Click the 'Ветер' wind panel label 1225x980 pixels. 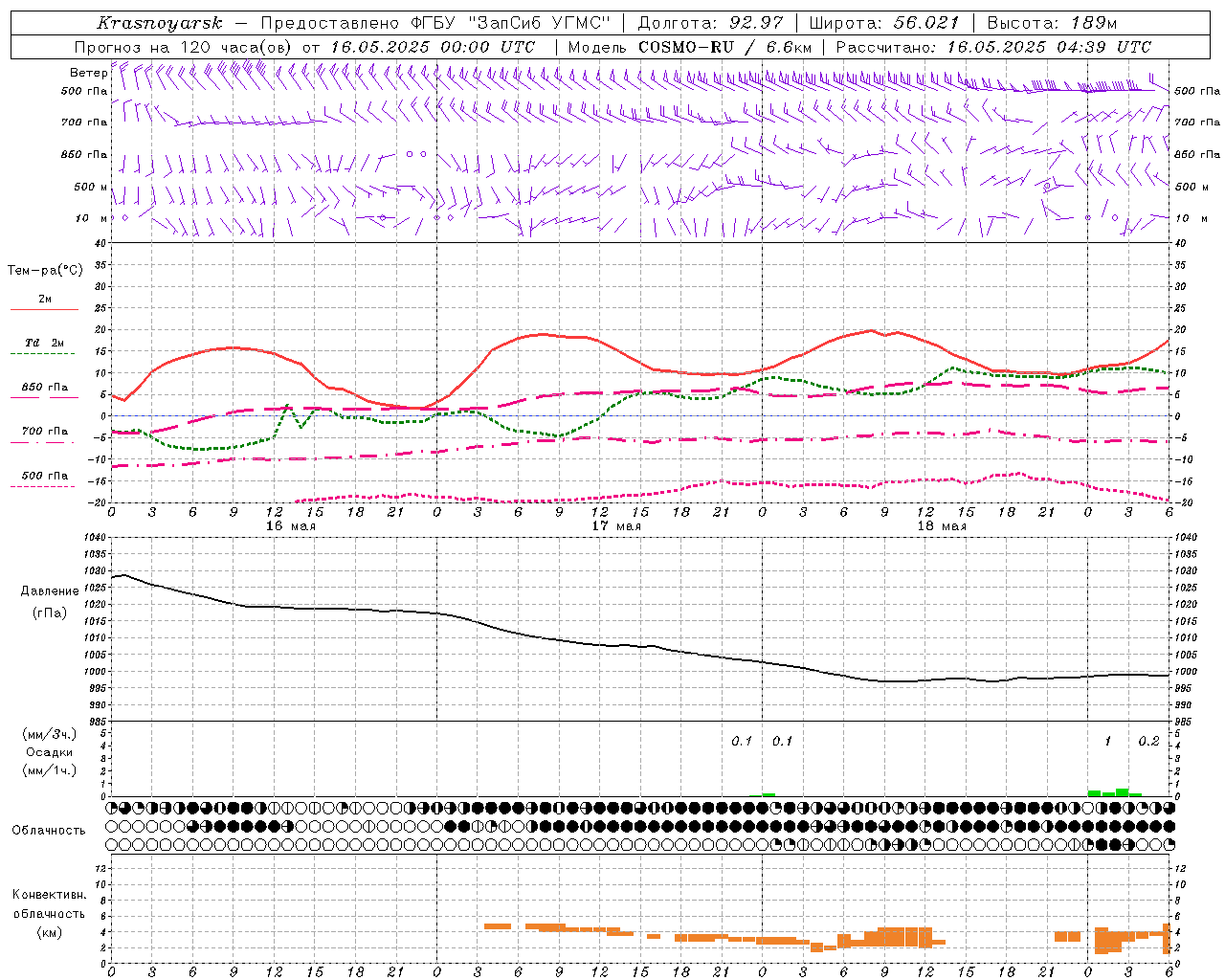tap(88, 73)
